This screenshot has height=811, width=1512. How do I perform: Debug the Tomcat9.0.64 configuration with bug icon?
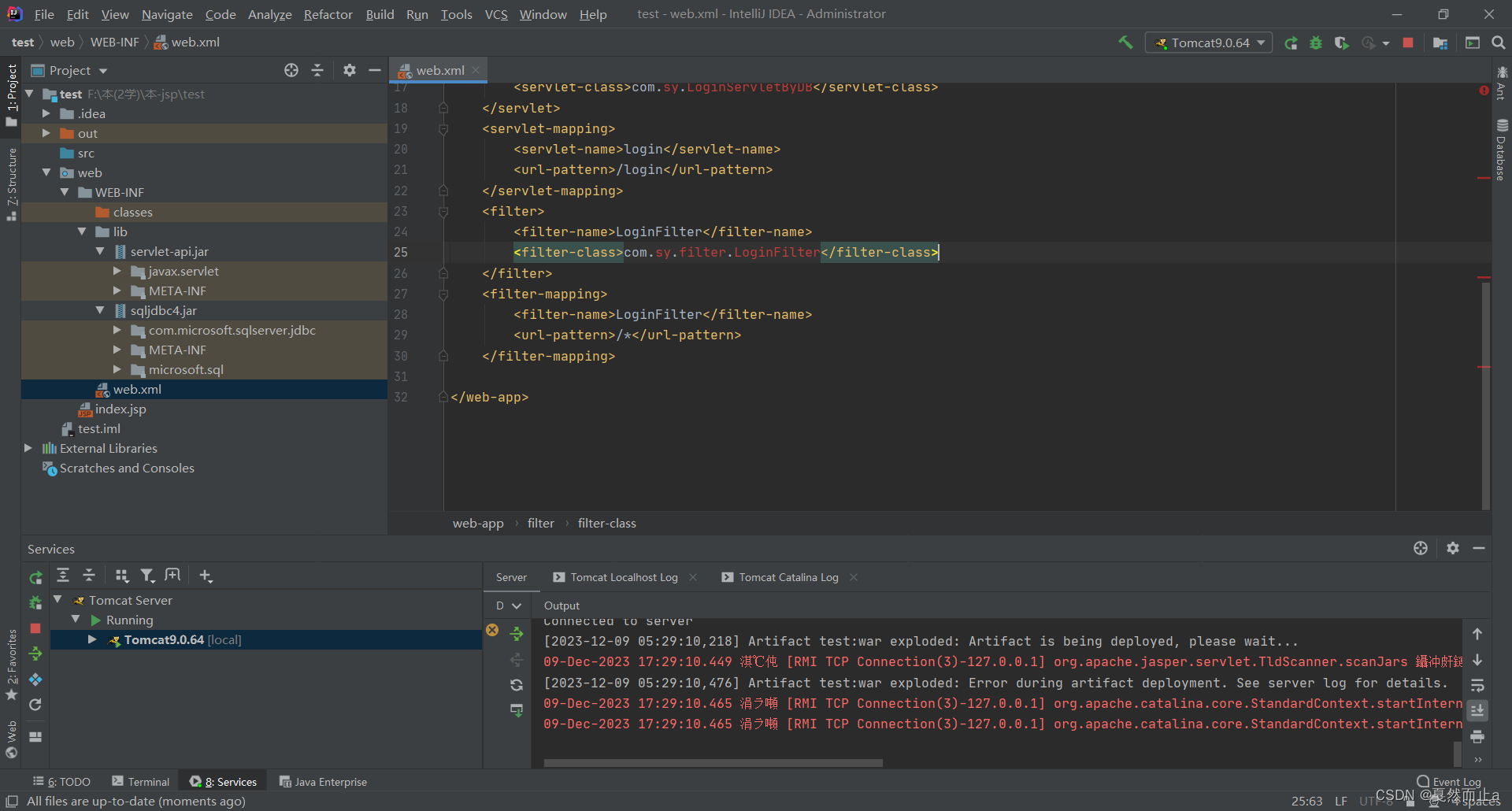[1316, 43]
